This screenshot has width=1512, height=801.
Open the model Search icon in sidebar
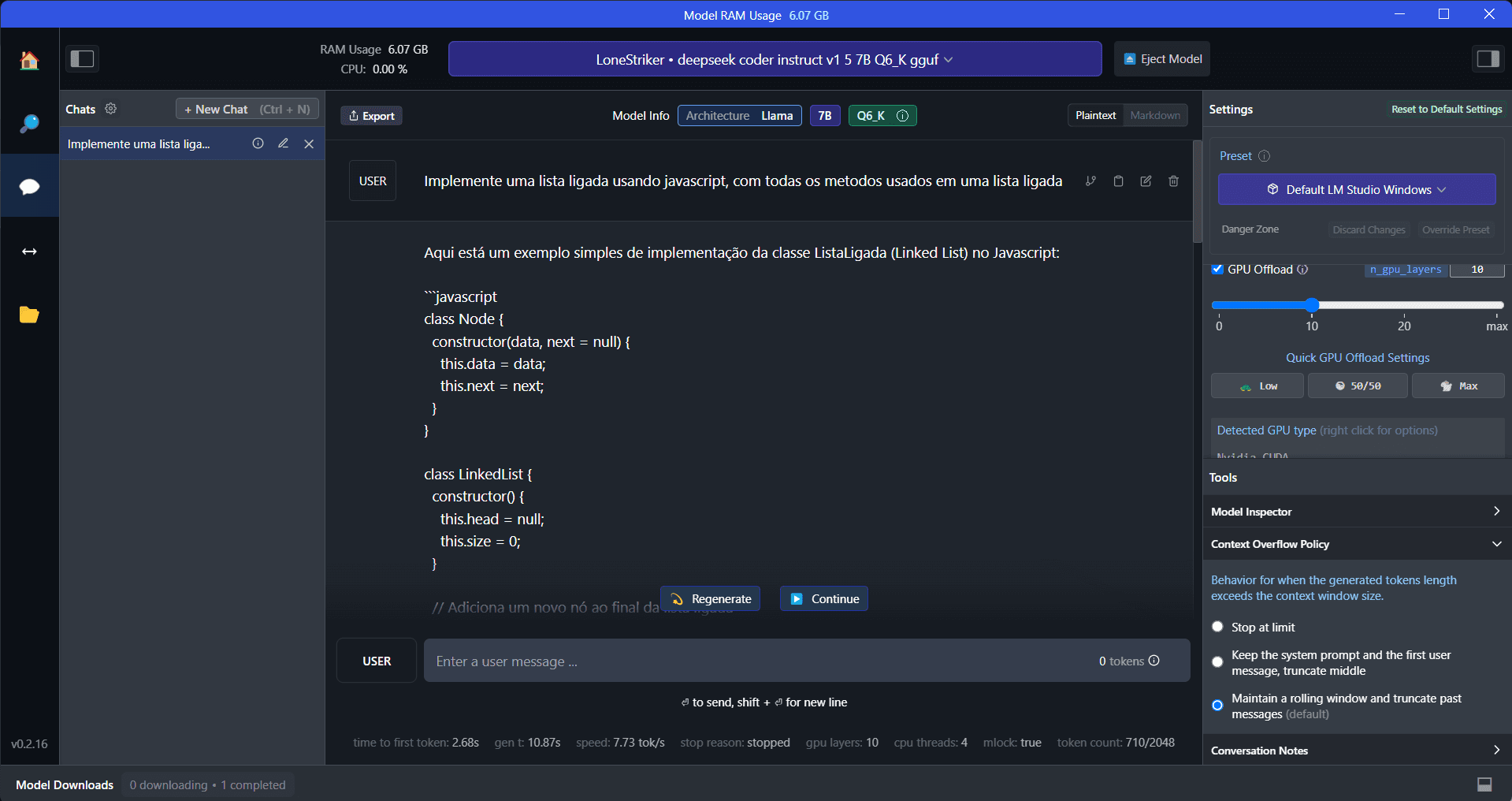click(29, 123)
